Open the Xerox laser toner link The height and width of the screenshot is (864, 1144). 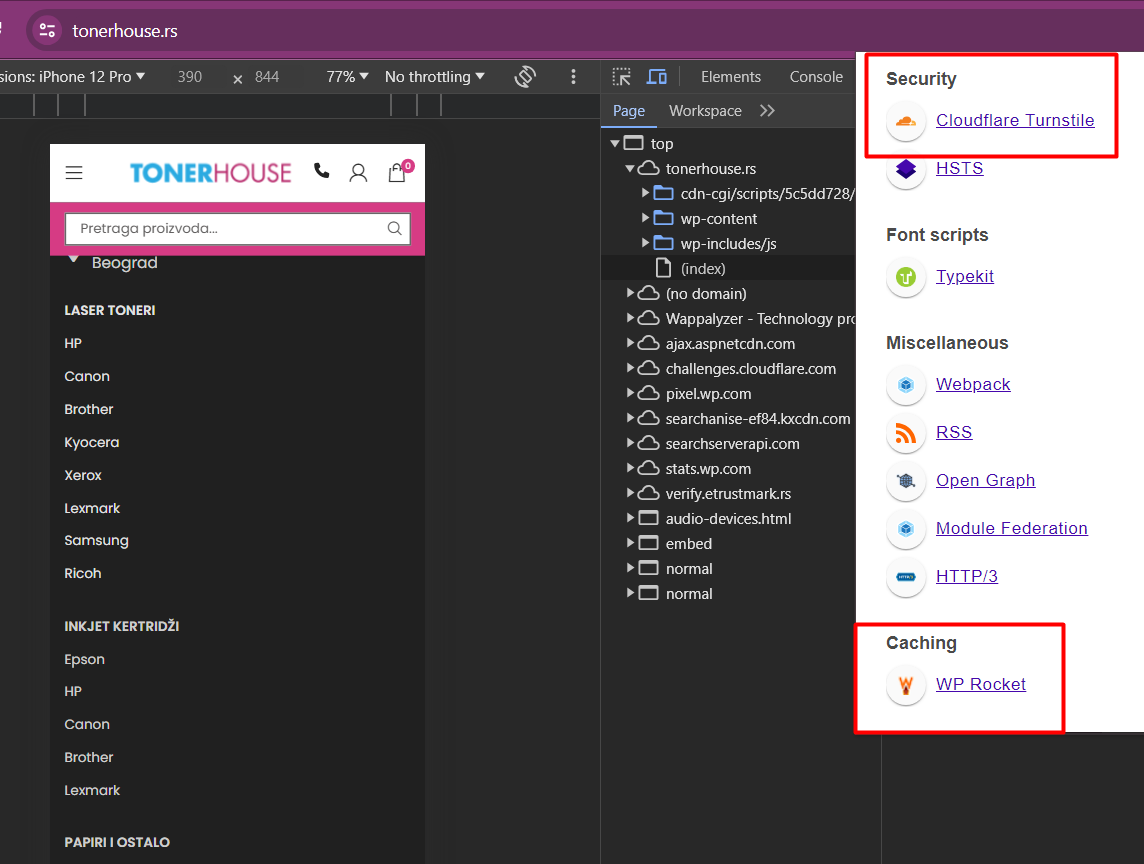(x=82, y=475)
